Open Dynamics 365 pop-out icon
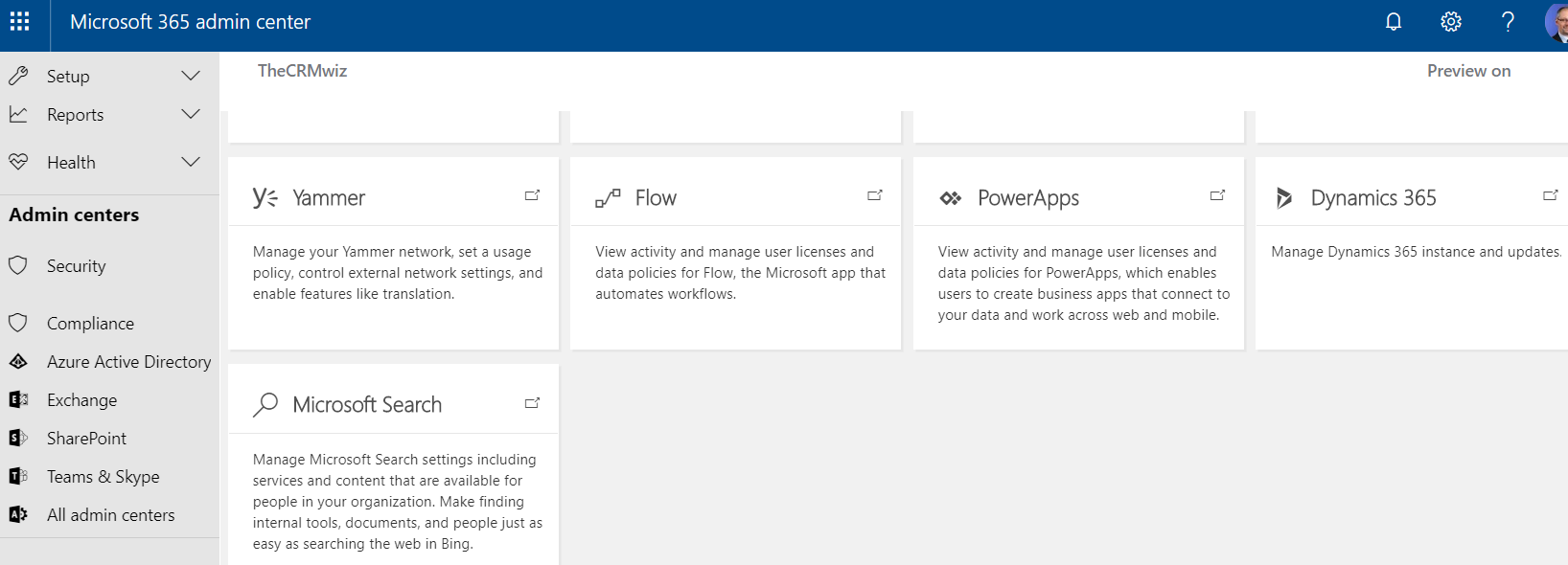 pyautogui.click(x=1550, y=195)
